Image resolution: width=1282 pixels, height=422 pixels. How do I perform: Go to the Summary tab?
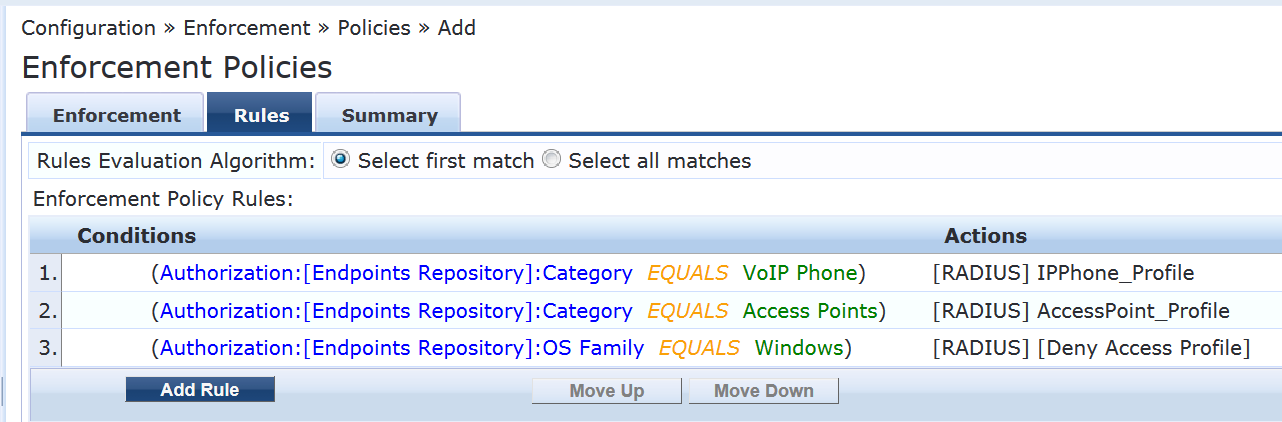tap(389, 115)
